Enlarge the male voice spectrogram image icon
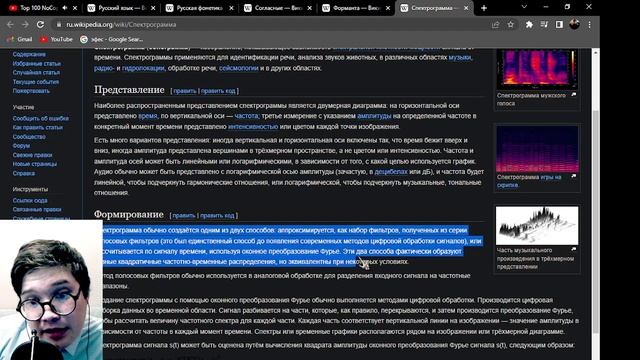The width and height of the screenshot is (640, 360). 573,95
